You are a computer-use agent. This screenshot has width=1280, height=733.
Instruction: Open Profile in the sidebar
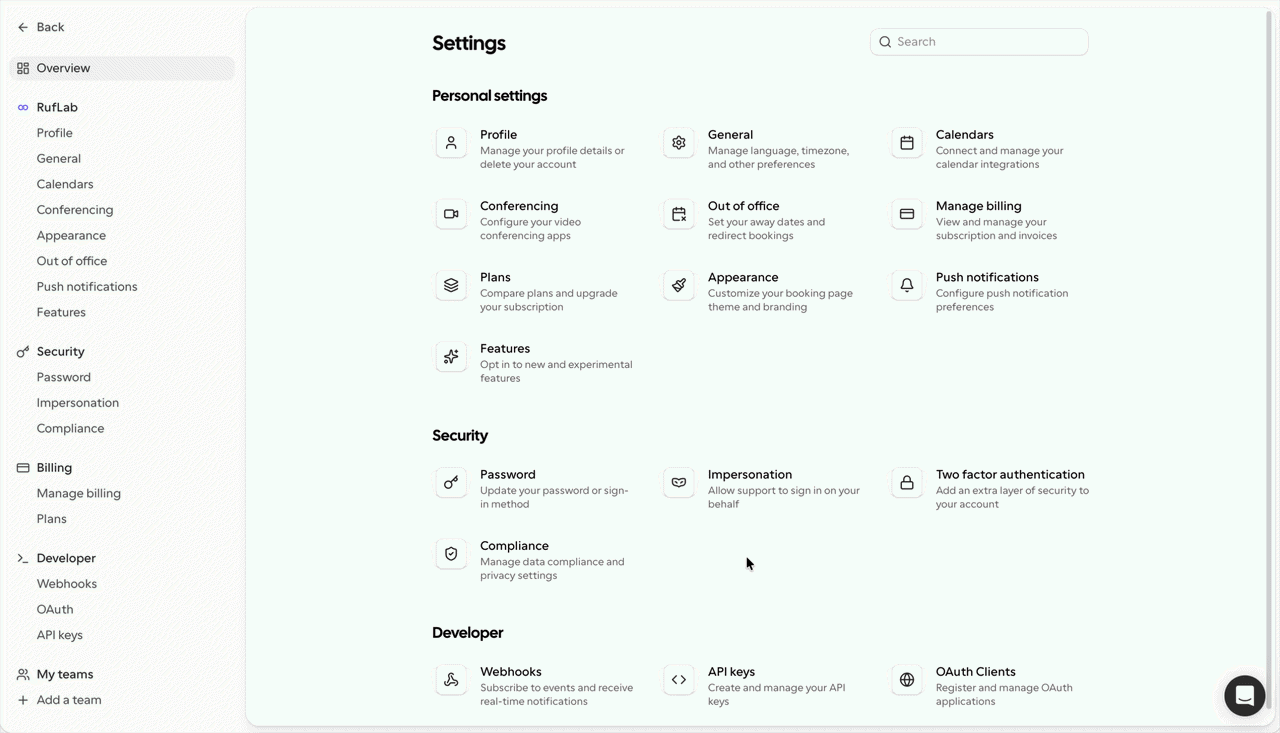click(x=55, y=133)
